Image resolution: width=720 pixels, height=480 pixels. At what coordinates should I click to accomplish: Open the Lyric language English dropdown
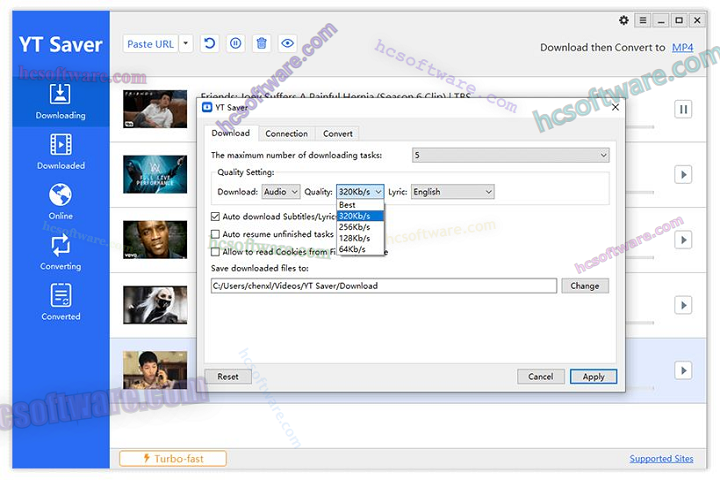(452, 192)
